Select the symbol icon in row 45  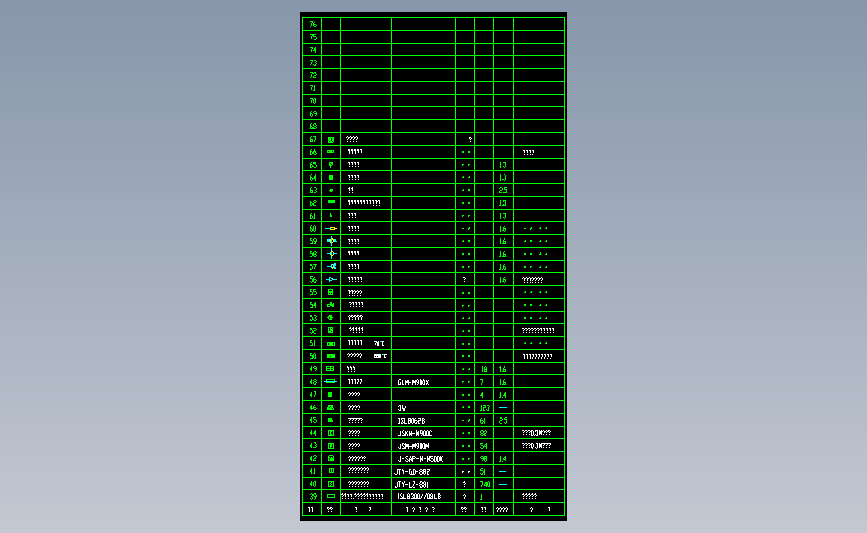[331, 420]
